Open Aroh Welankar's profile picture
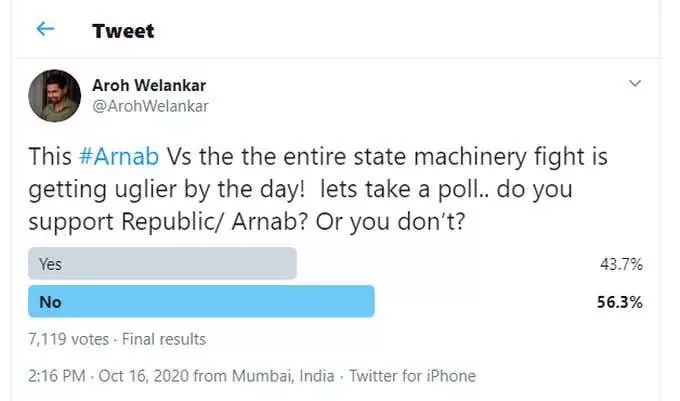Image resolution: width=680 pixels, height=401 pixels. 55,96
